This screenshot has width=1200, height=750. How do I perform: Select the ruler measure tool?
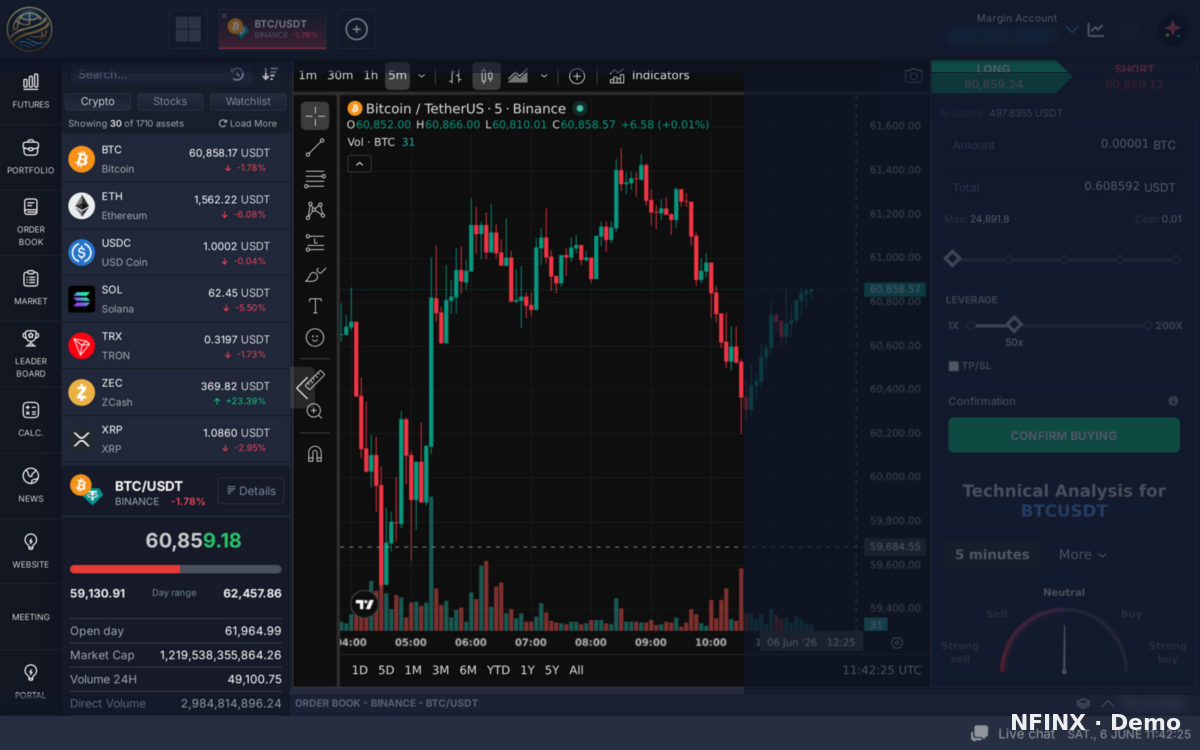coord(315,379)
